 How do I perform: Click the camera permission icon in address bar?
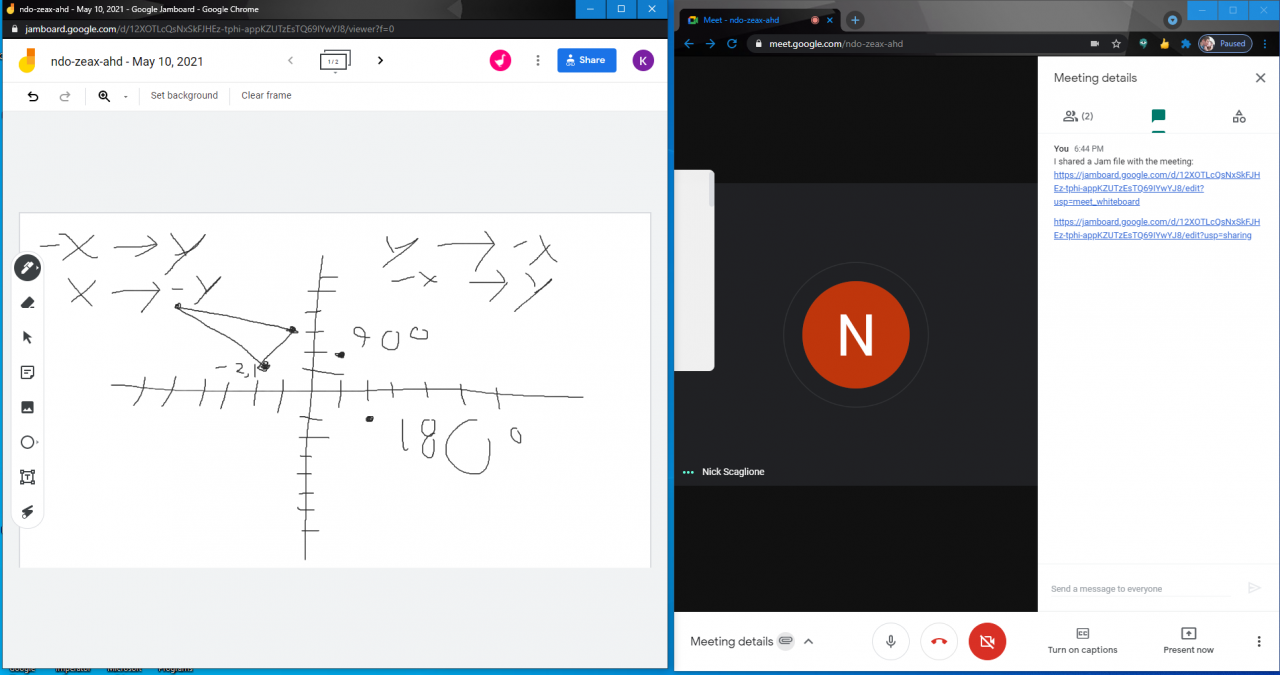coord(1094,44)
